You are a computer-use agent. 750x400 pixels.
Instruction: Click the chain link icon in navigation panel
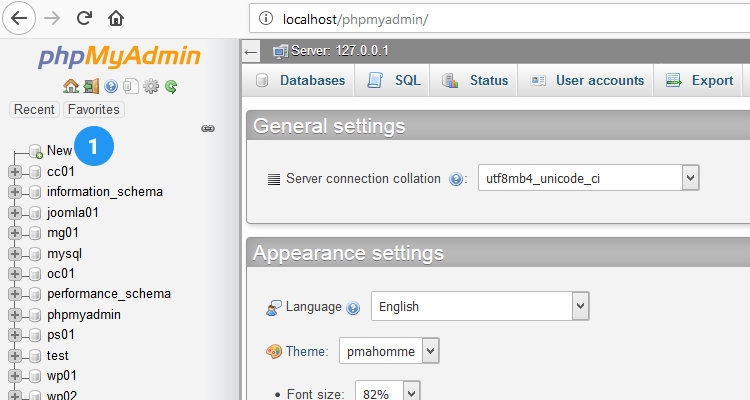point(208,128)
